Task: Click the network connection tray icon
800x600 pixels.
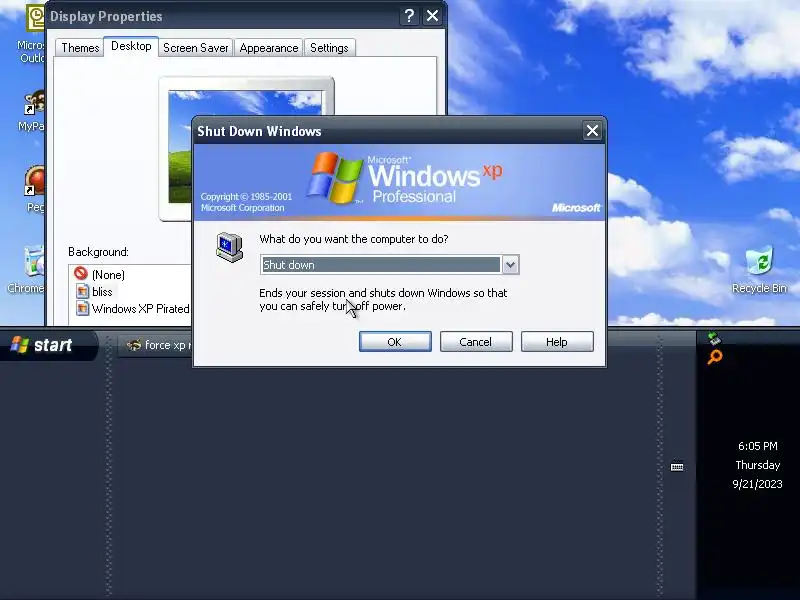Action: point(714,337)
